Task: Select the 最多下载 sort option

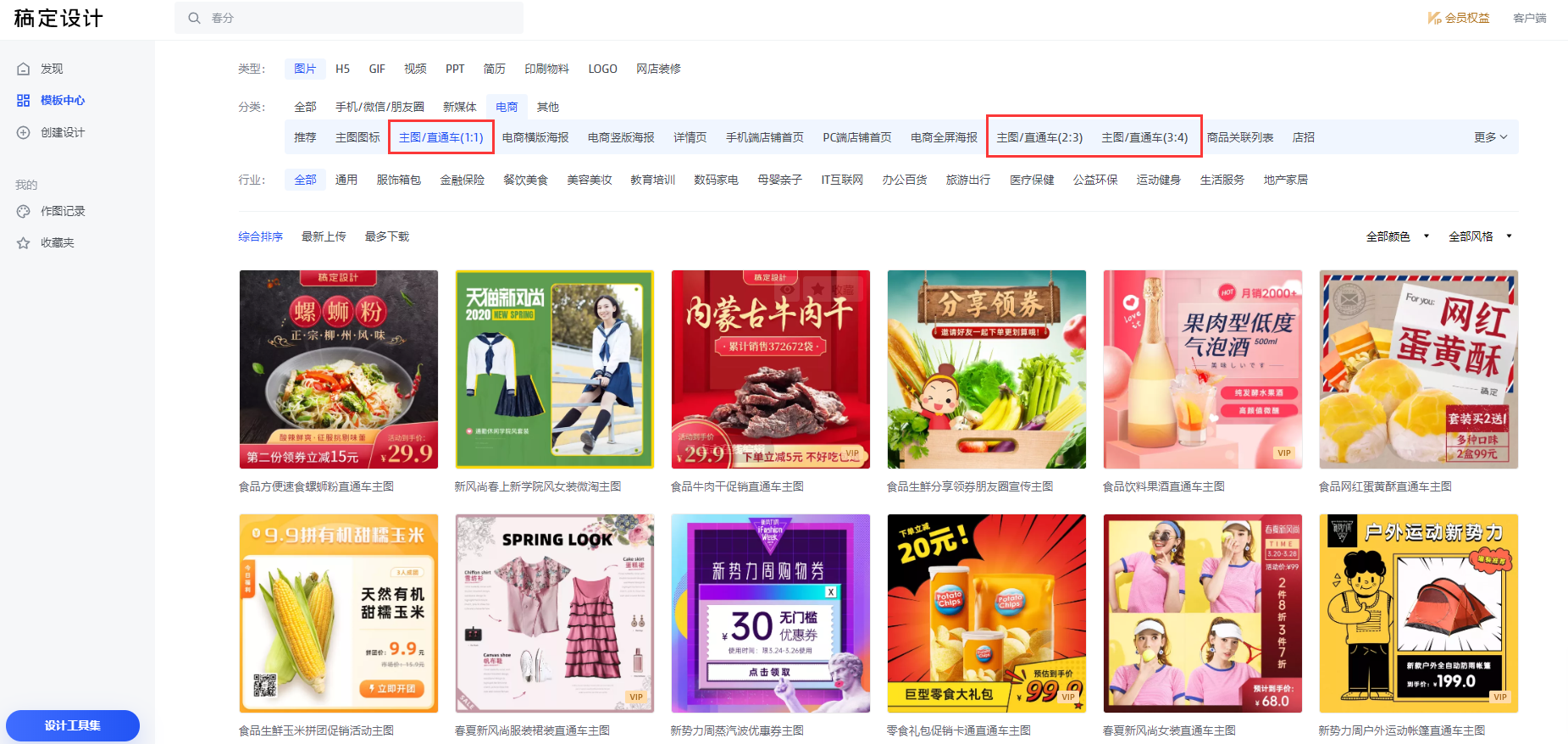Action: [386, 236]
